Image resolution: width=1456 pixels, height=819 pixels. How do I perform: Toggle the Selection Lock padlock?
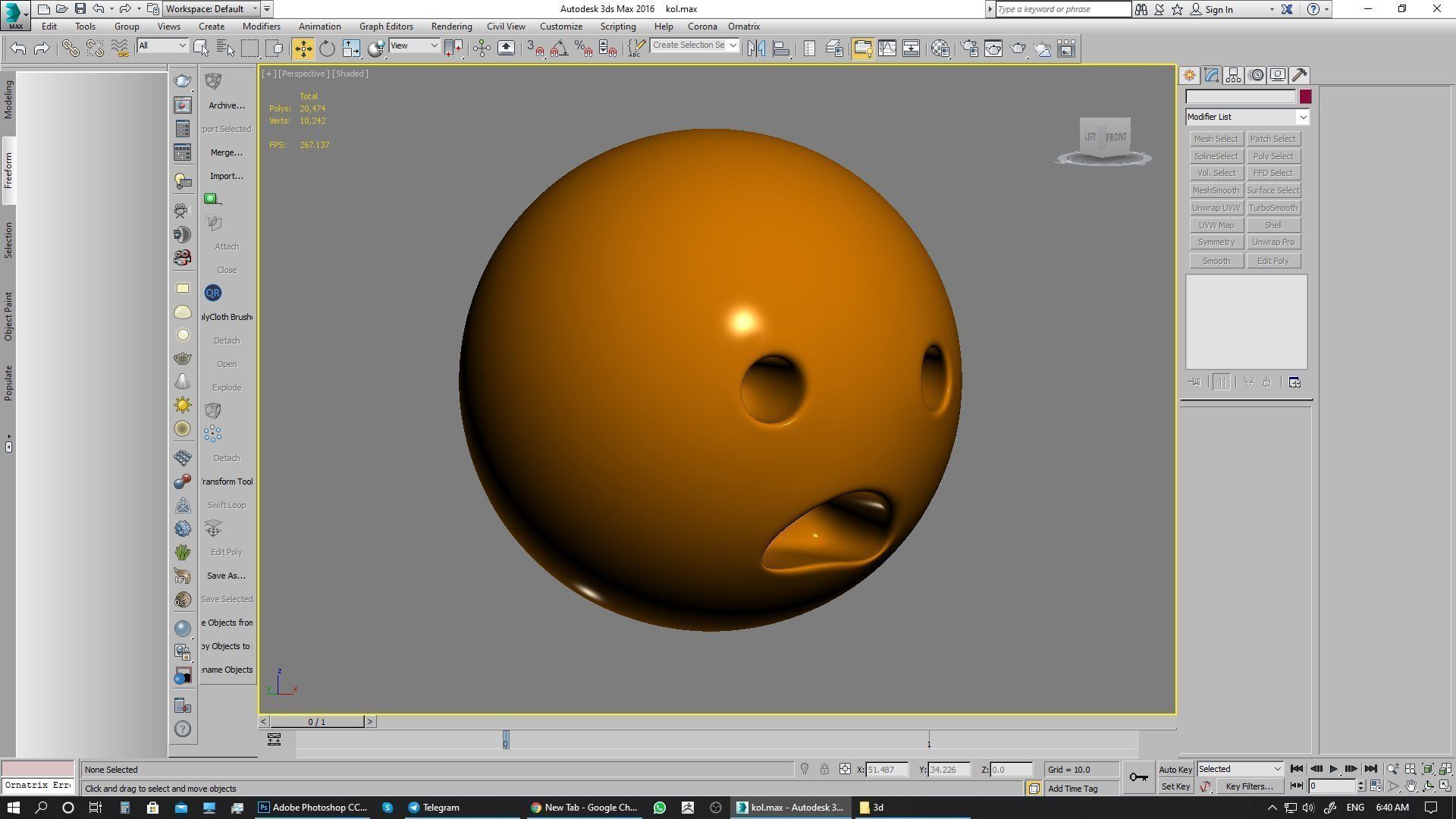click(x=824, y=769)
